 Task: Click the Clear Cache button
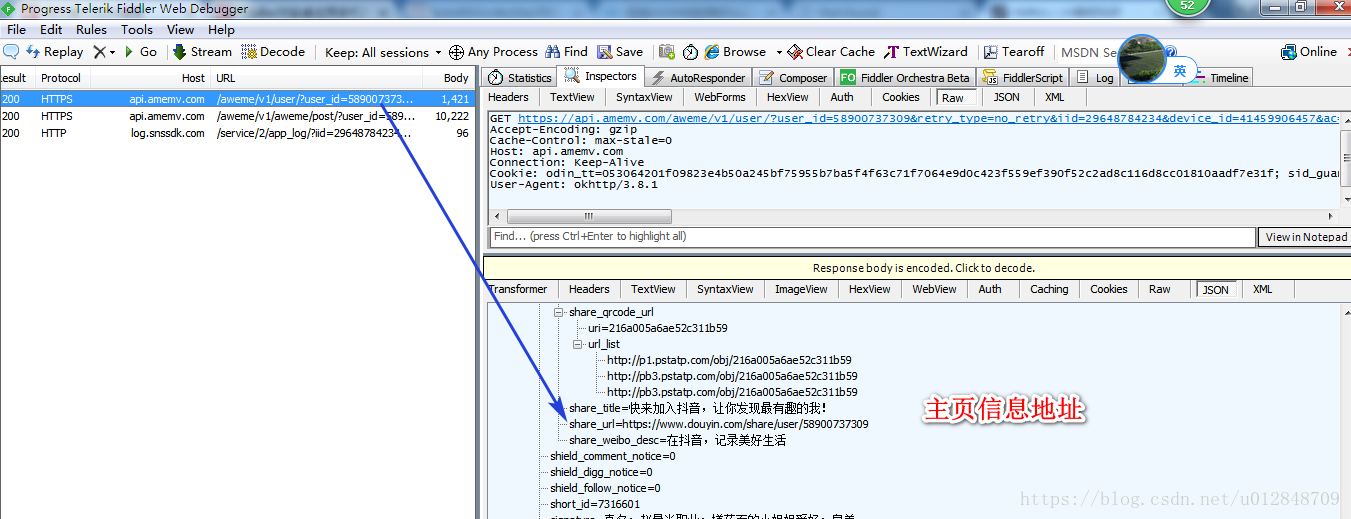point(830,52)
